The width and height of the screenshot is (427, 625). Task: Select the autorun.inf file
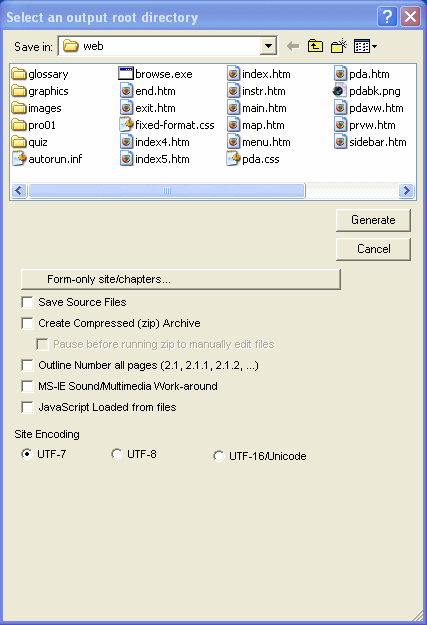tap(47, 159)
